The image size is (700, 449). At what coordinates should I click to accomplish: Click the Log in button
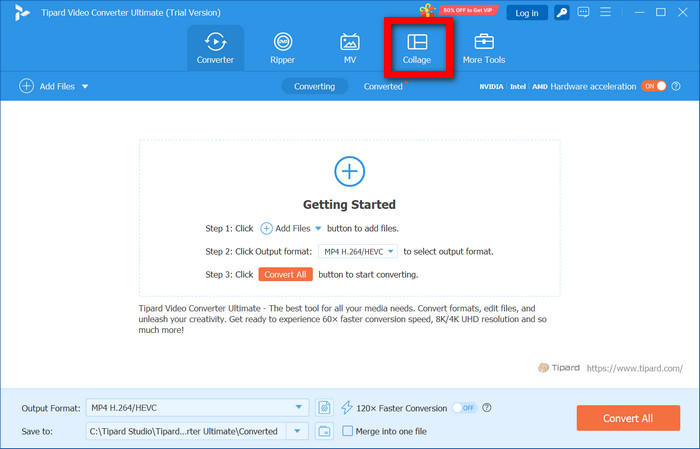point(526,12)
